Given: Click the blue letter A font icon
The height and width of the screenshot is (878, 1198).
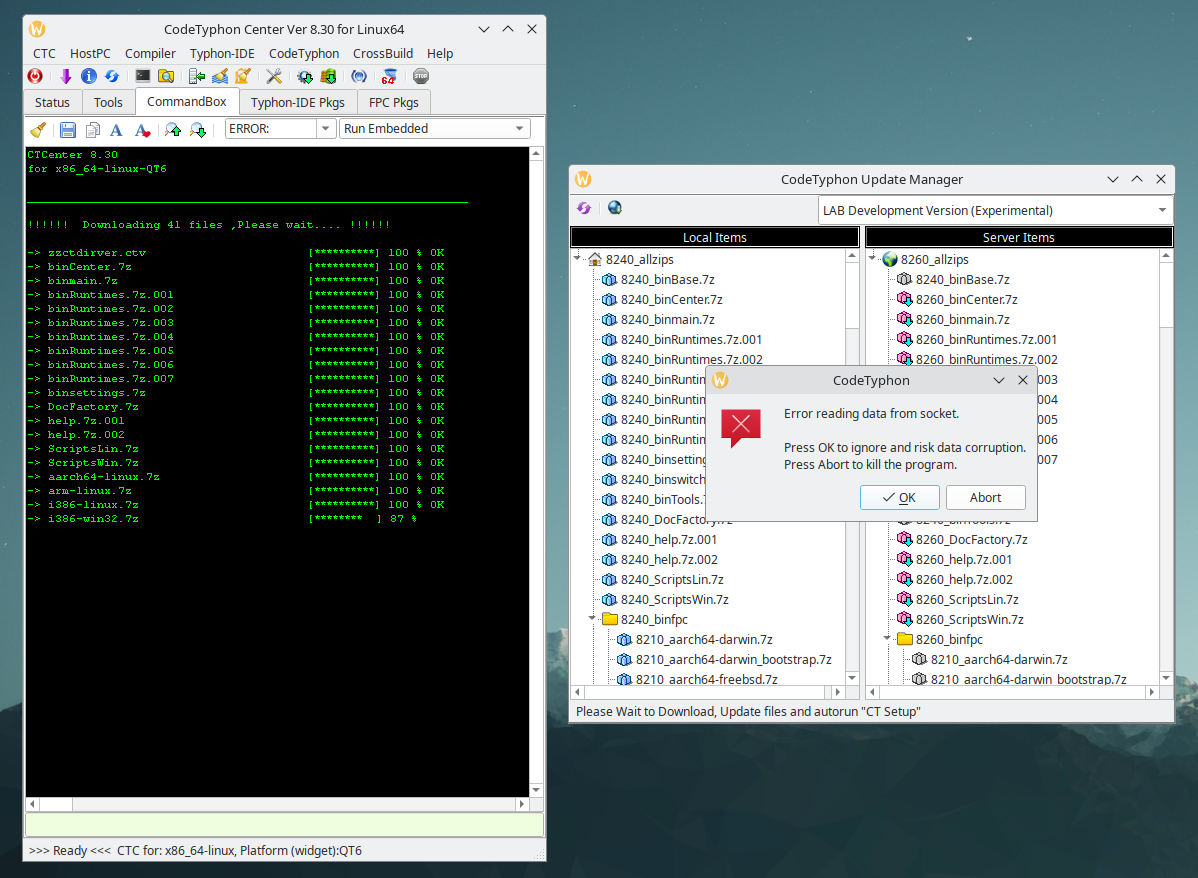Looking at the screenshot, I should tap(116, 129).
